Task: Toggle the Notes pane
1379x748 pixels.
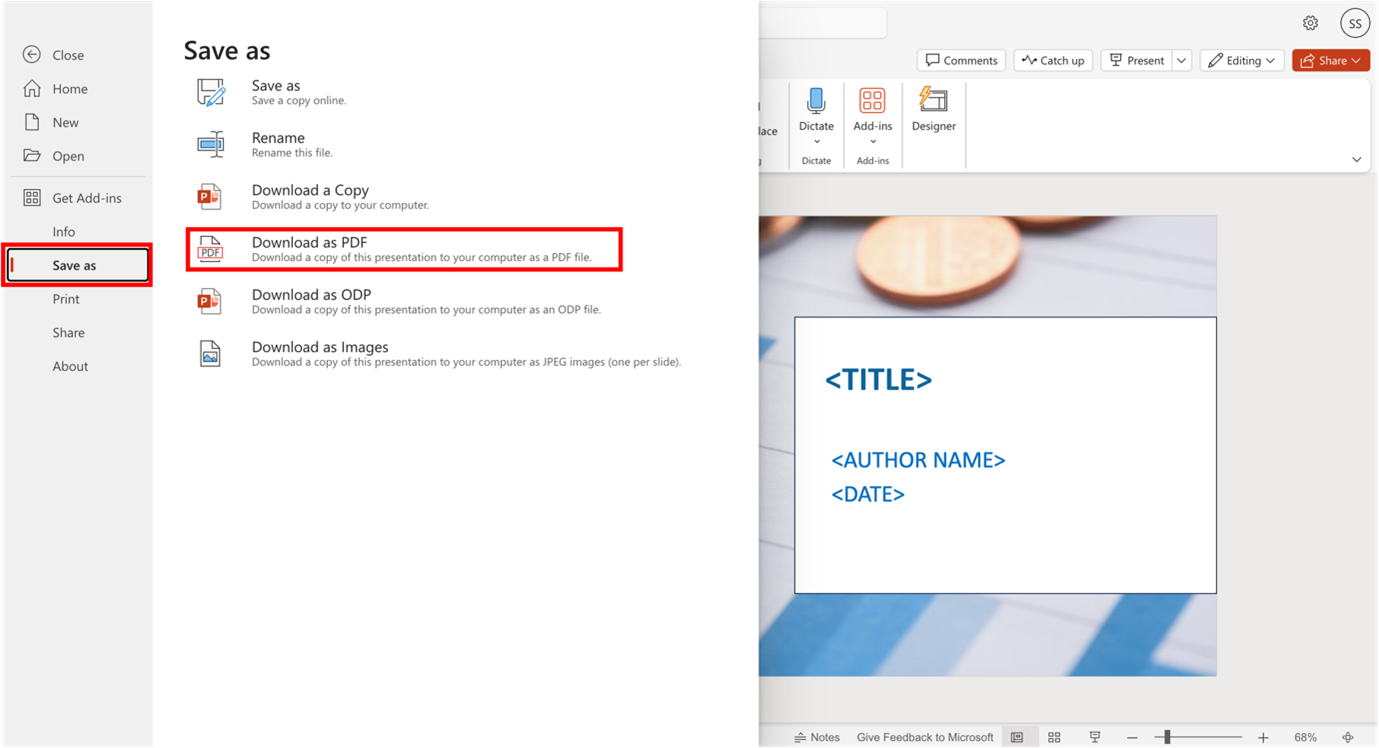Action: pos(817,737)
